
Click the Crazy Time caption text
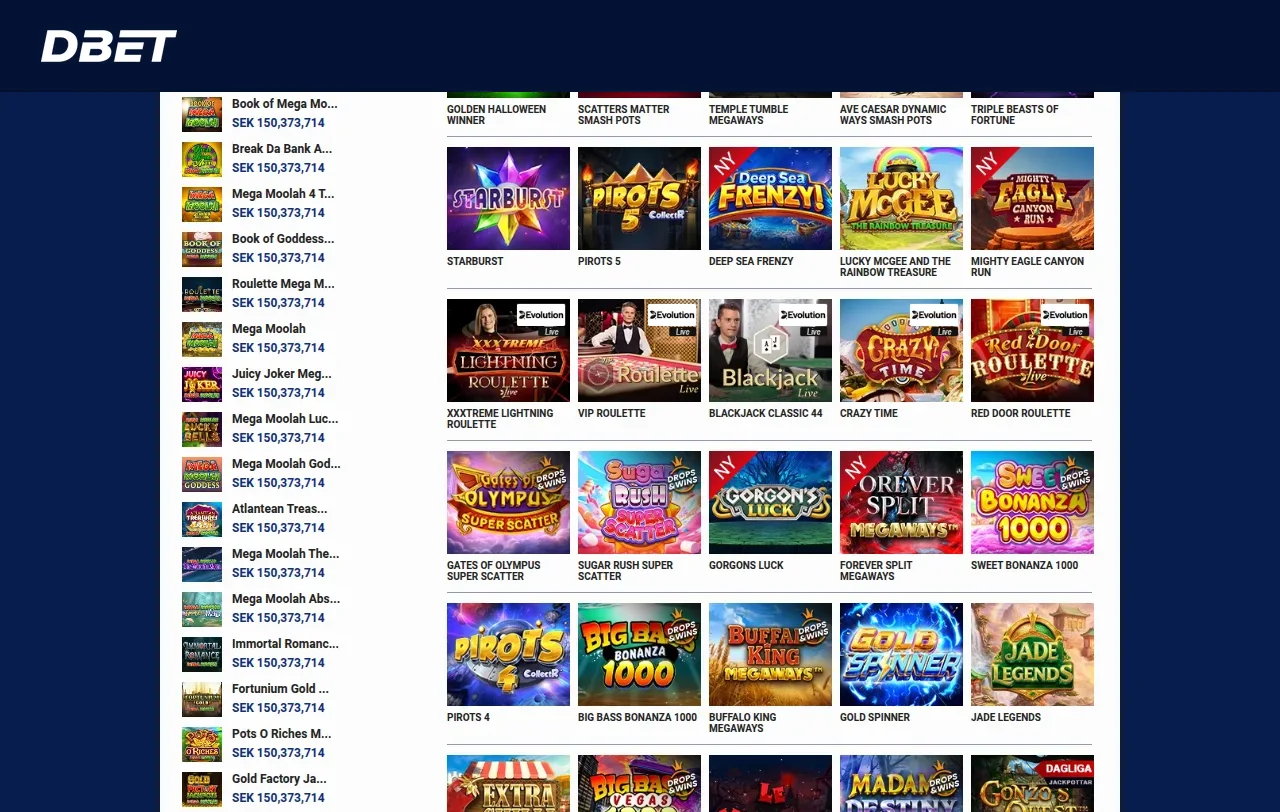coord(869,413)
